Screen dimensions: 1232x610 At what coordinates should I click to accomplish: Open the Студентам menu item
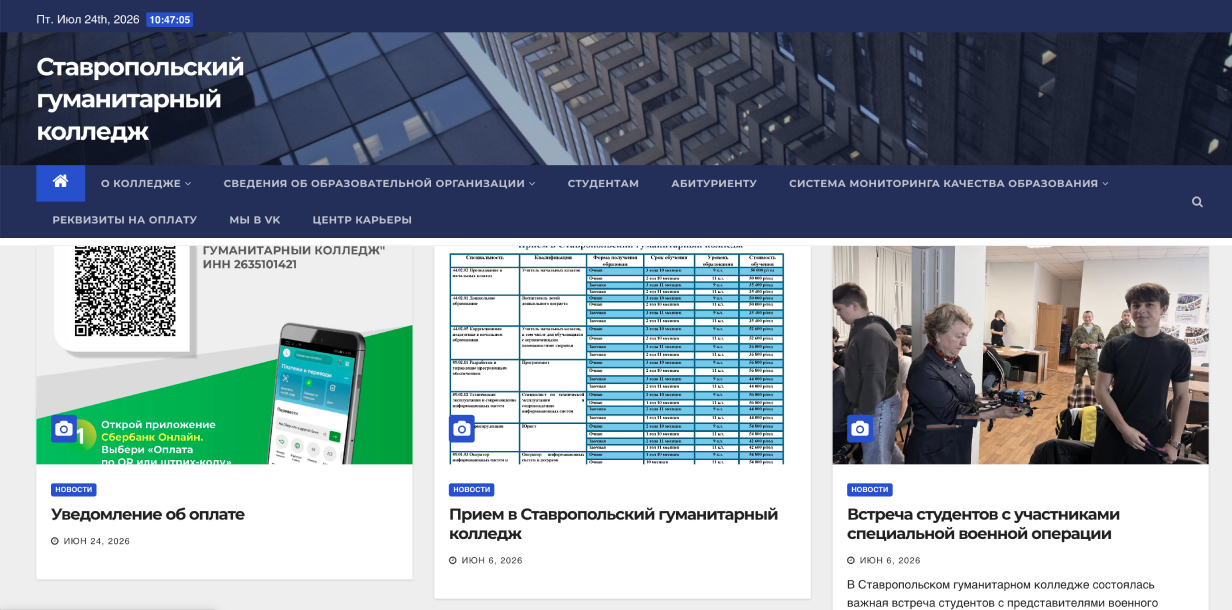coord(603,183)
